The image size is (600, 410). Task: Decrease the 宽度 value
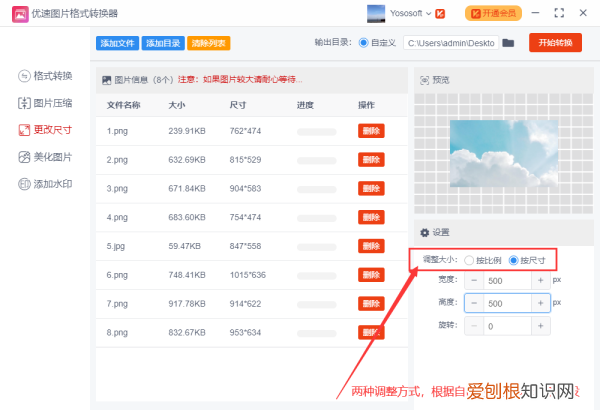pos(474,281)
